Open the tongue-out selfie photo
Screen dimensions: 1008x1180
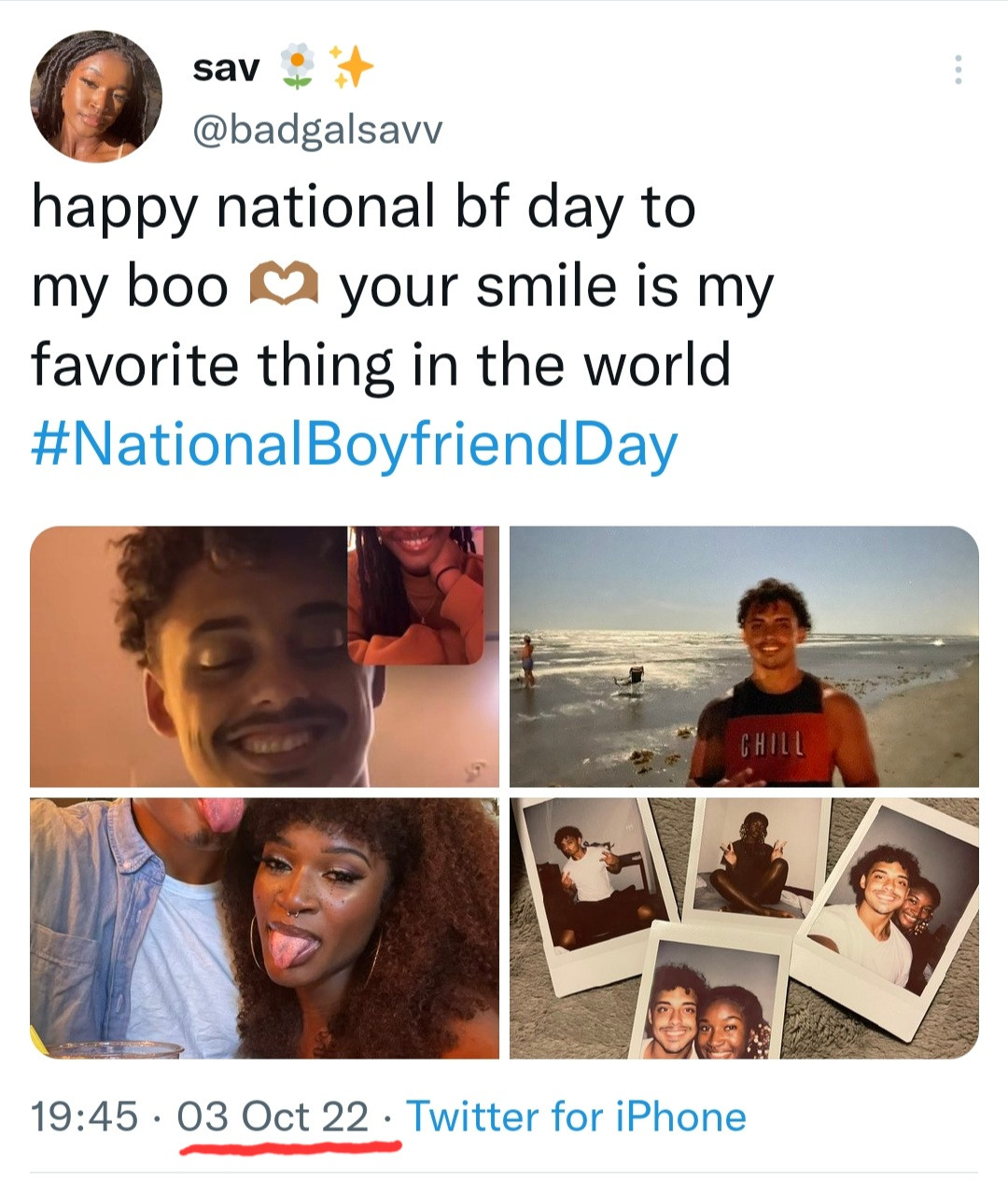[x=264, y=928]
